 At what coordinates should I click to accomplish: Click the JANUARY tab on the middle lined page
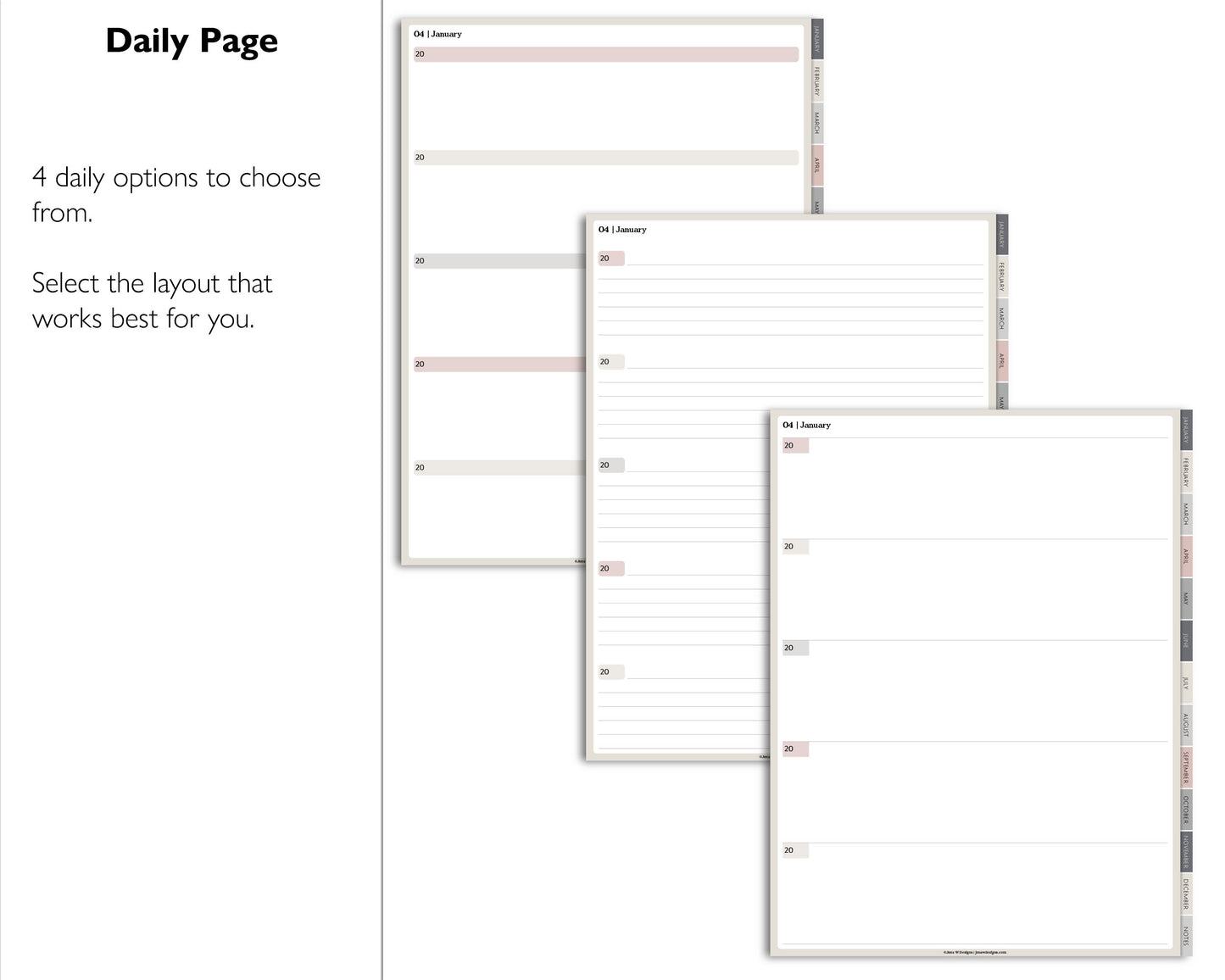point(1002,235)
